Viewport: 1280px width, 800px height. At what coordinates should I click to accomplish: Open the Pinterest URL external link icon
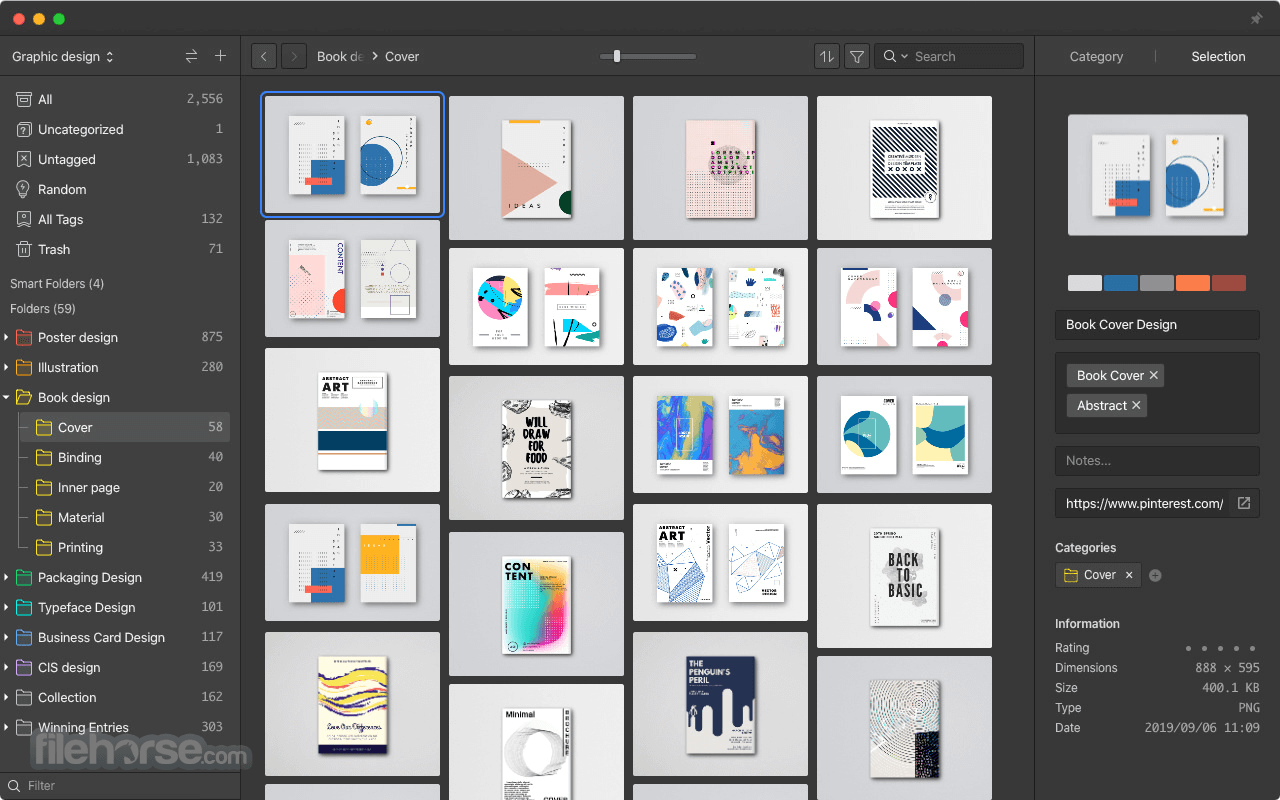pyautogui.click(x=1244, y=503)
